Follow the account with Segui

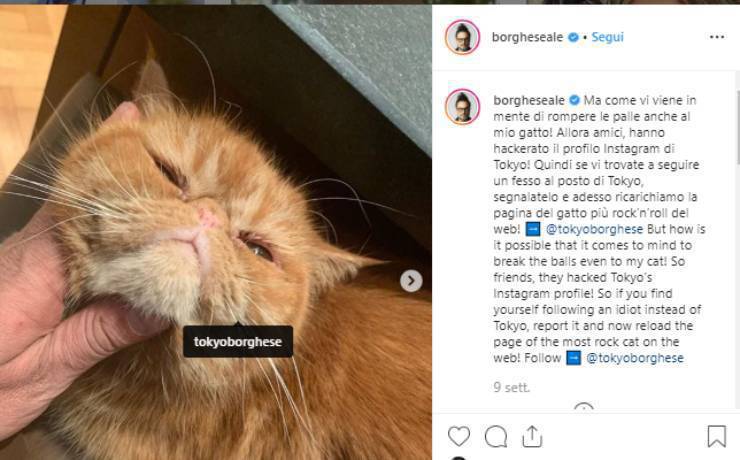(607, 37)
